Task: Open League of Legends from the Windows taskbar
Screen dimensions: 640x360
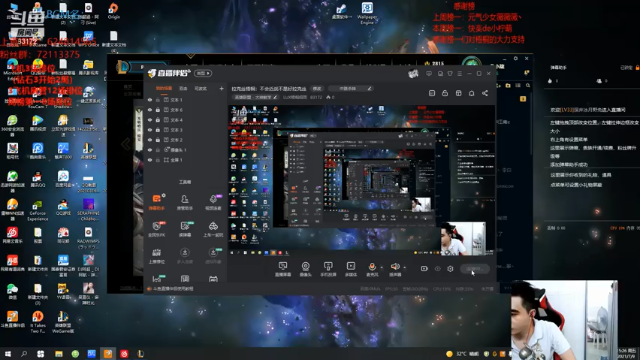Action: [140, 353]
